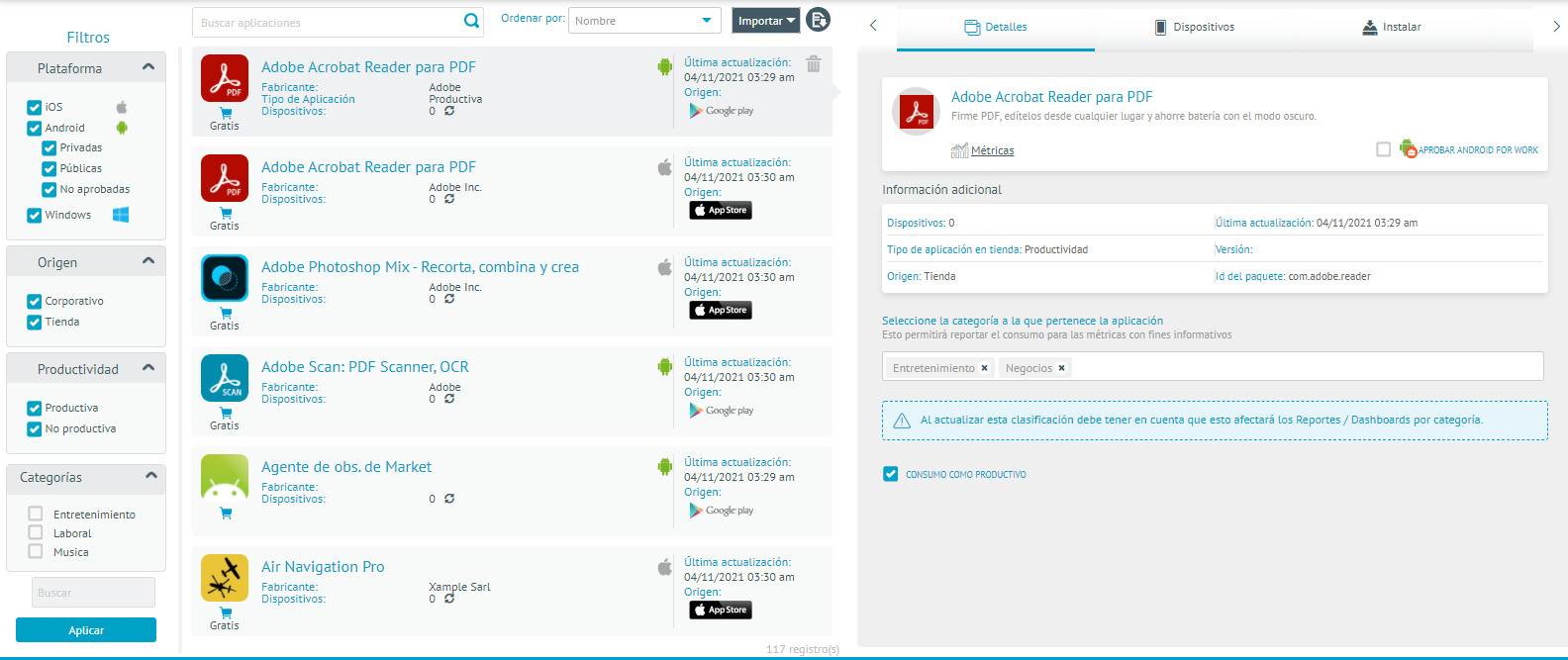Screen dimensions: 1568x660
Task: Enable the Entretenimiento category checkbox
Action: 36,514
